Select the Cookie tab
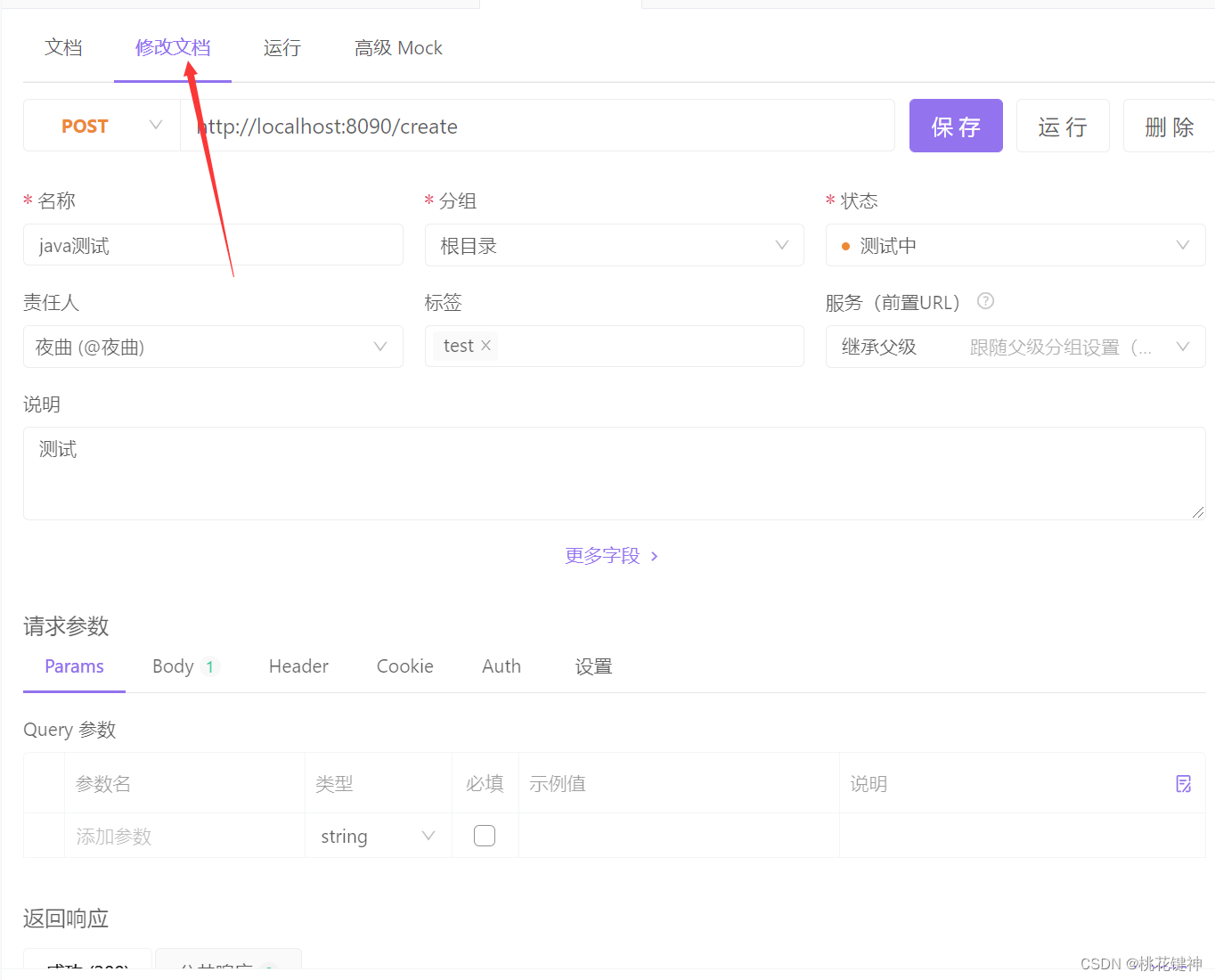 [x=405, y=666]
